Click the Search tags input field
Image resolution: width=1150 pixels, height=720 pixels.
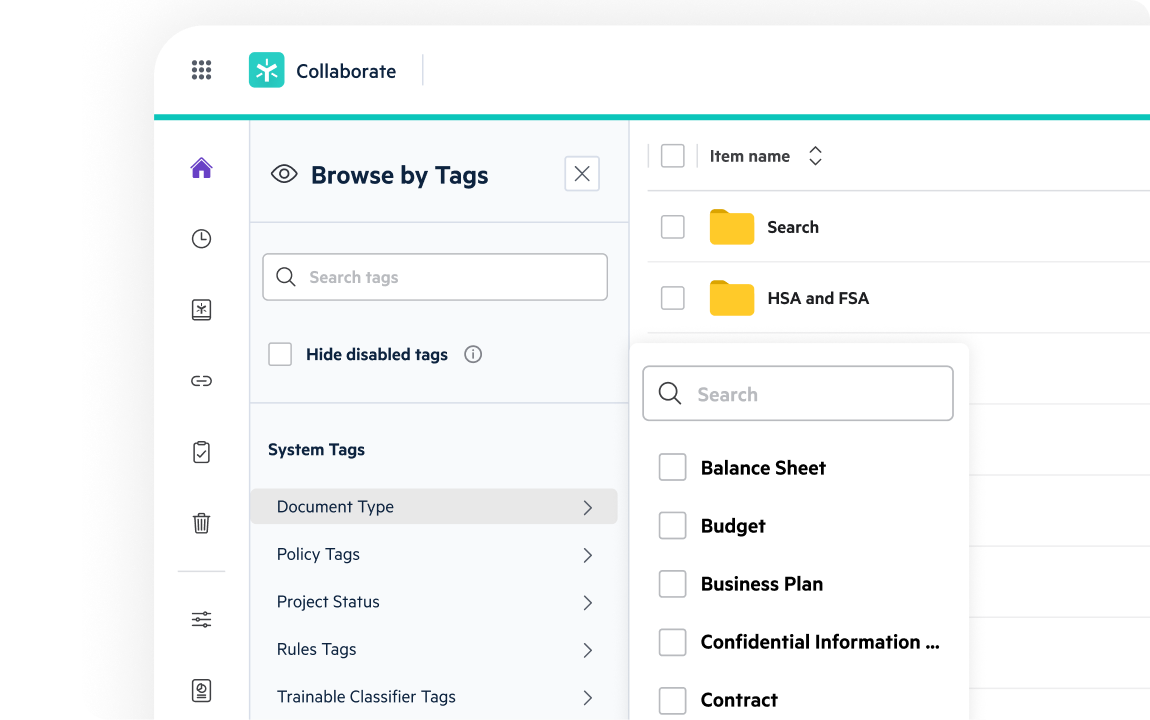pyautogui.click(x=435, y=277)
